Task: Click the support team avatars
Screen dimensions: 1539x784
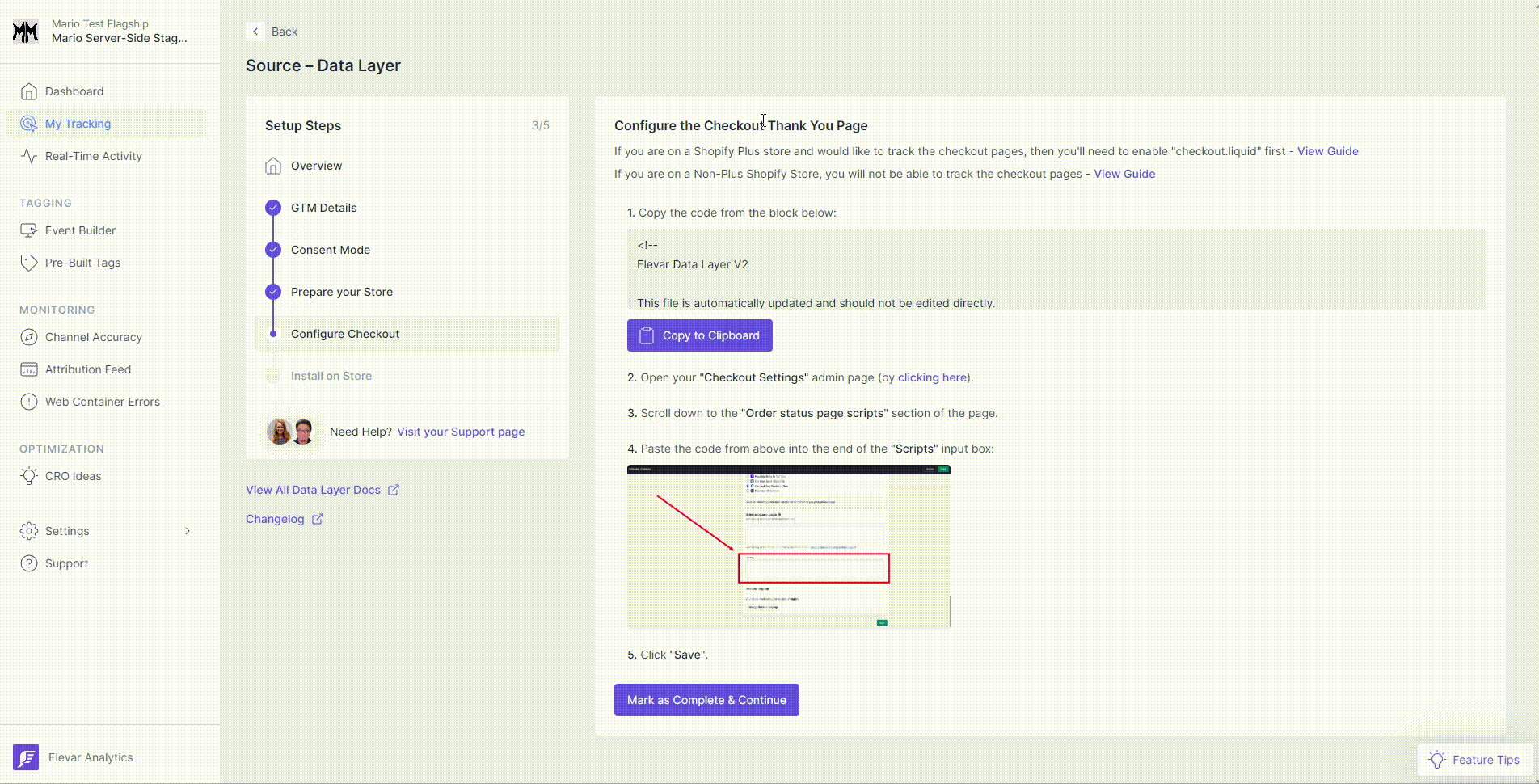Action: [291, 432]
